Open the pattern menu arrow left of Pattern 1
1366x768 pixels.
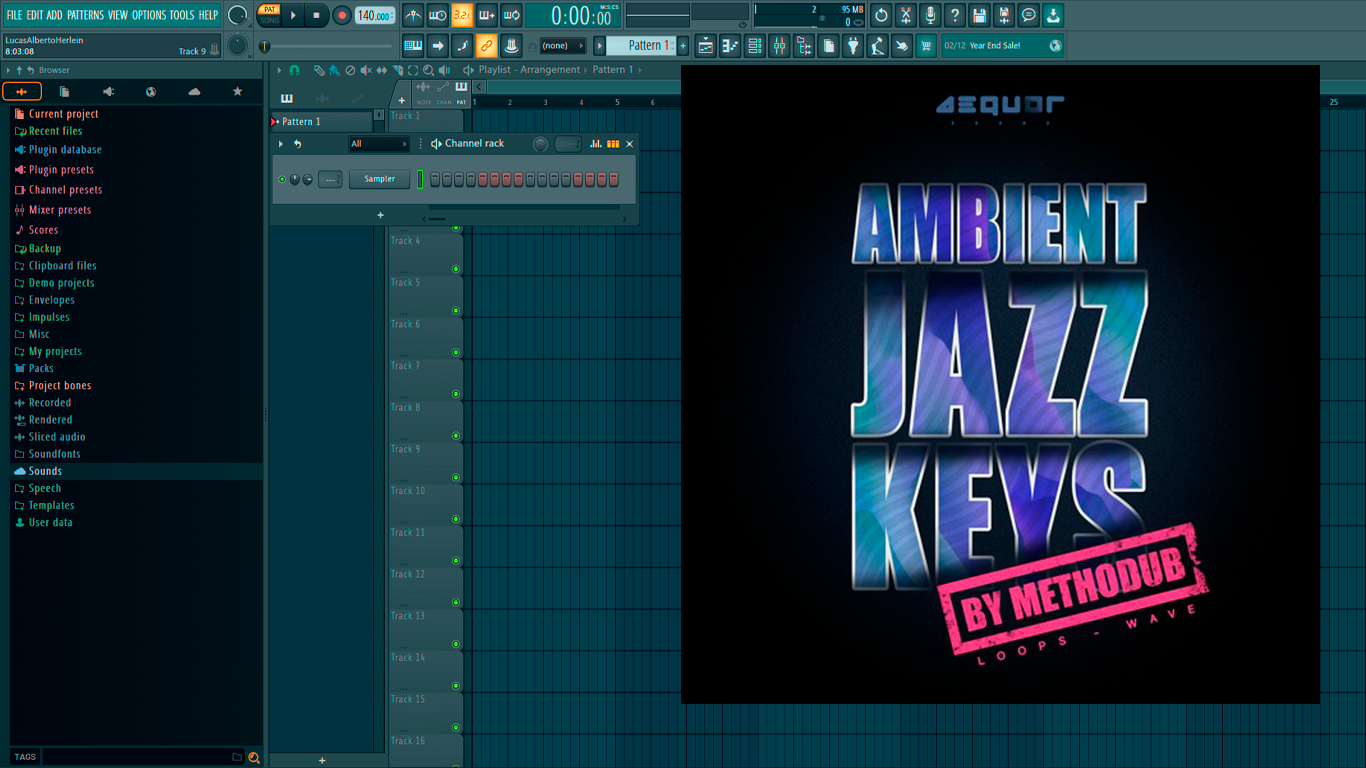[600, 45]
